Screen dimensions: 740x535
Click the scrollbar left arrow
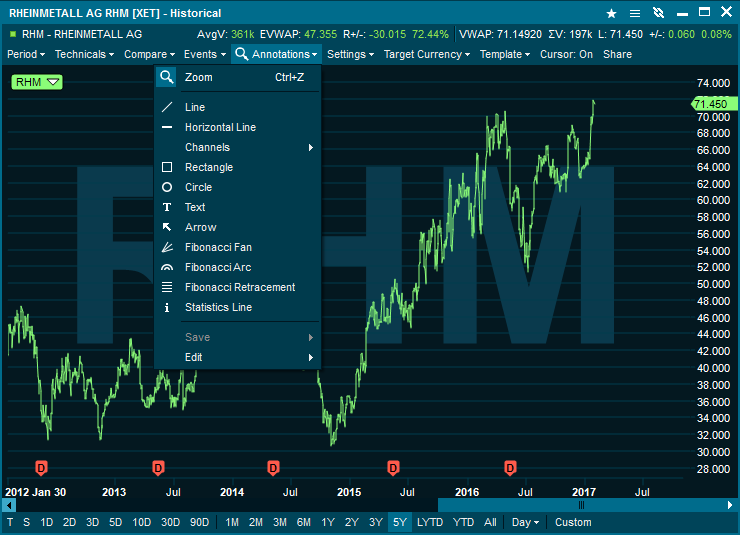click(9, 505)
